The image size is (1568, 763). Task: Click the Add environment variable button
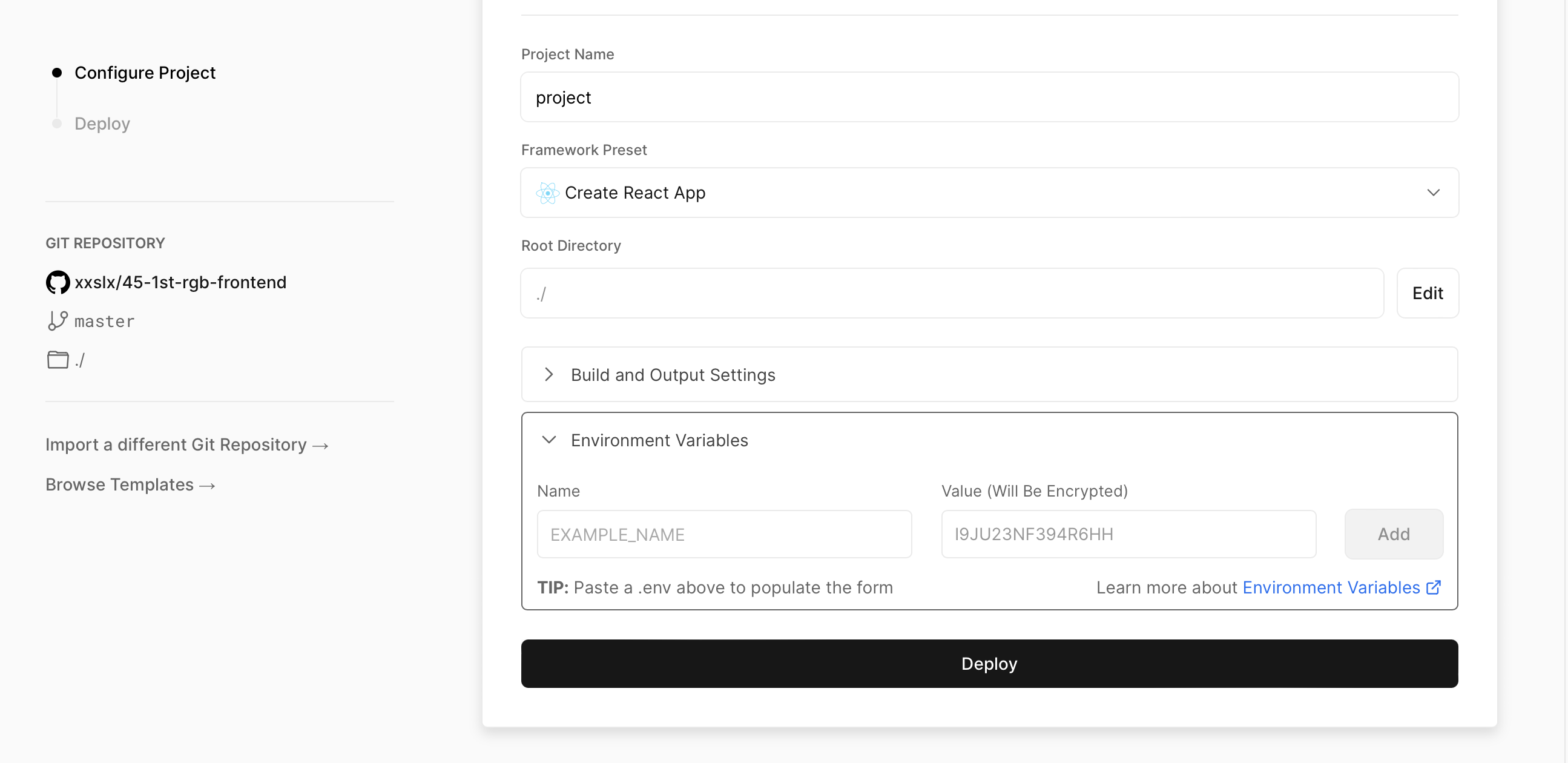click(1393, 535)
